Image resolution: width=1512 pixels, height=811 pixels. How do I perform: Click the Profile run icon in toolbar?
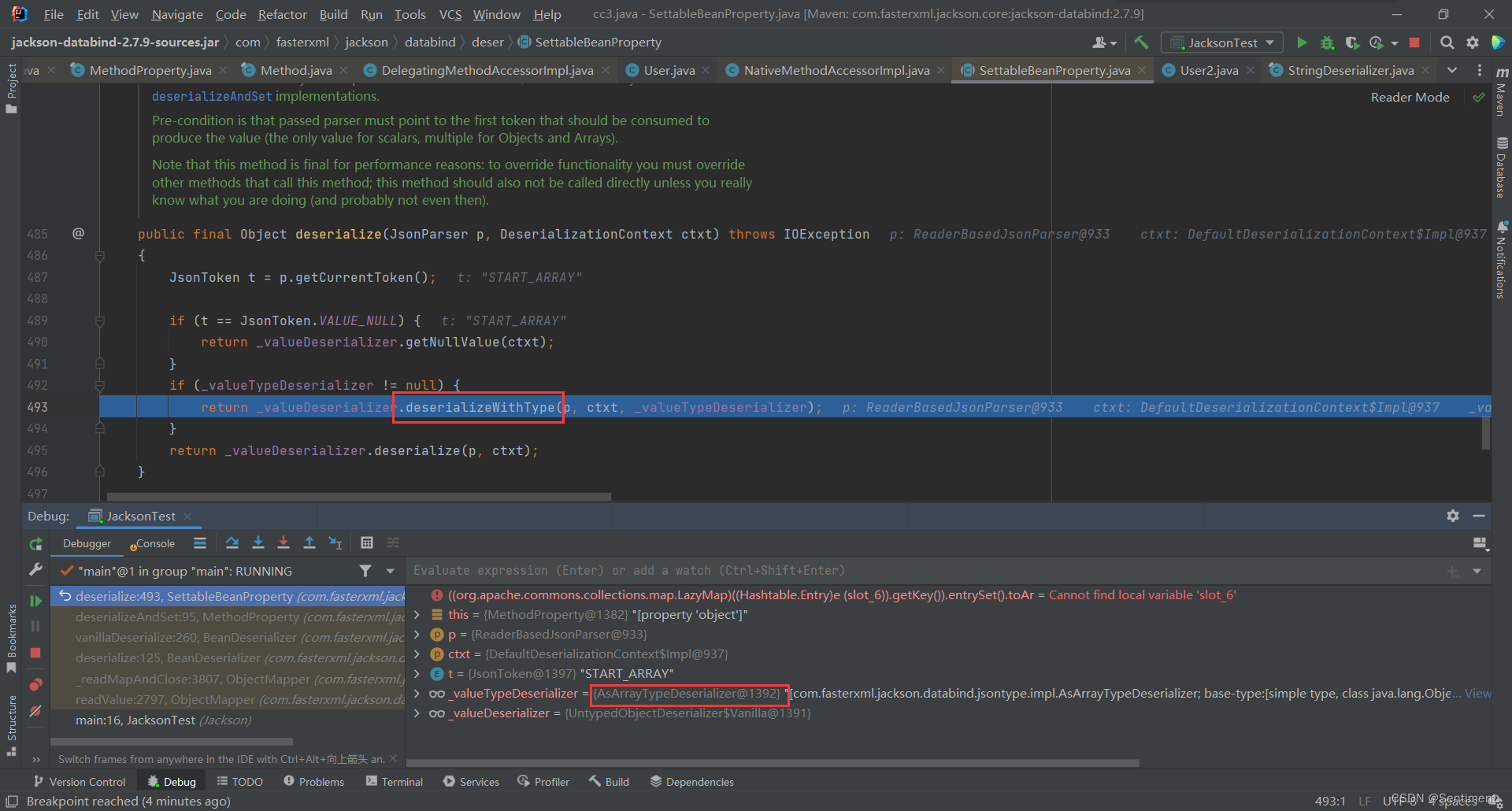(1376, 43)
